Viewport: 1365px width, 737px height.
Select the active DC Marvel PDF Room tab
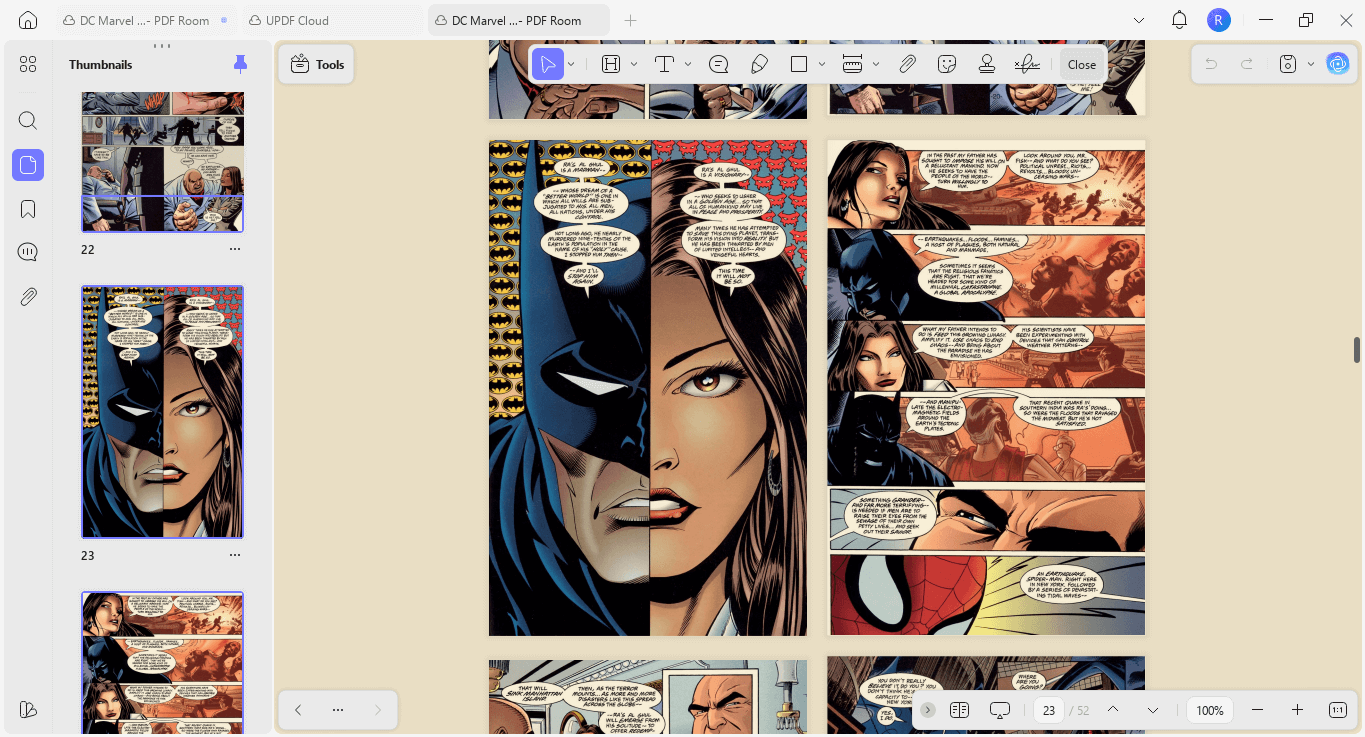coord(518,20)
